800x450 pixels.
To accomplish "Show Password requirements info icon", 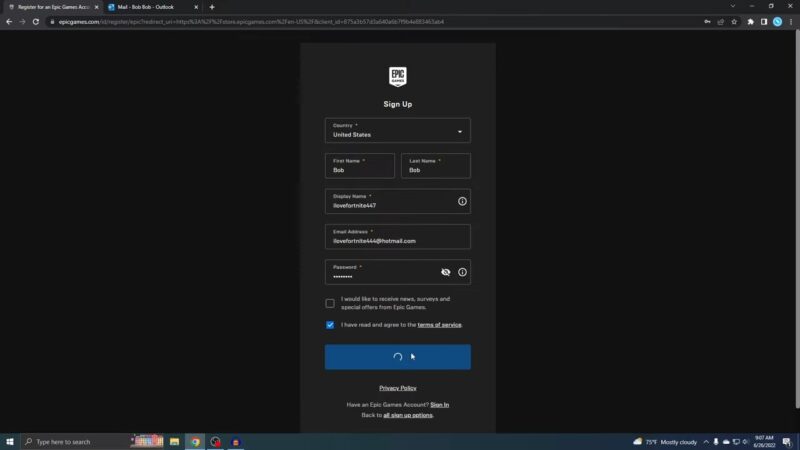I will pyautogui.click(x=462, y=272).
